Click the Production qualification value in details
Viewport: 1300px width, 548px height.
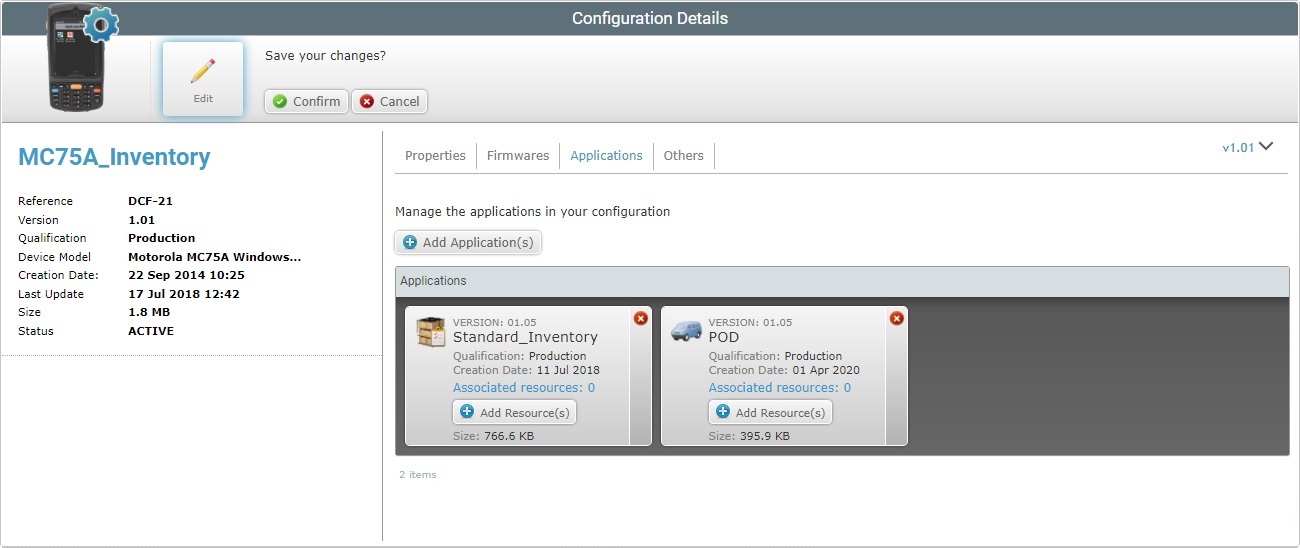(162, 238)
